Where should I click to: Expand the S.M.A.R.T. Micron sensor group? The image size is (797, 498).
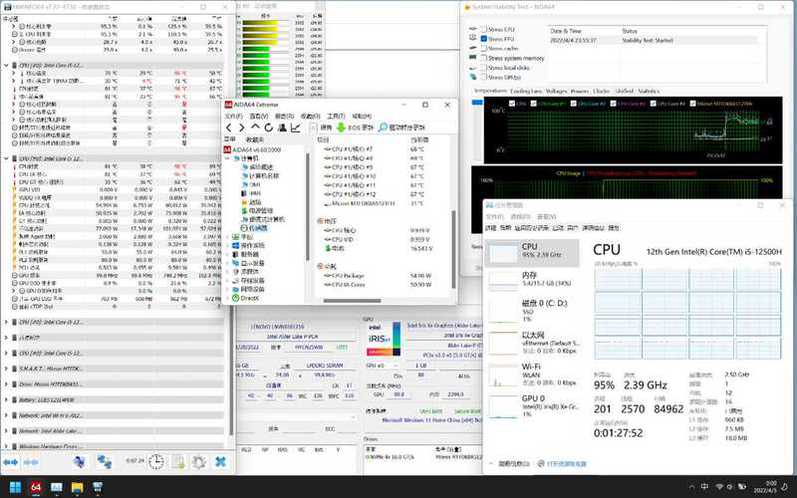point(6,368)
